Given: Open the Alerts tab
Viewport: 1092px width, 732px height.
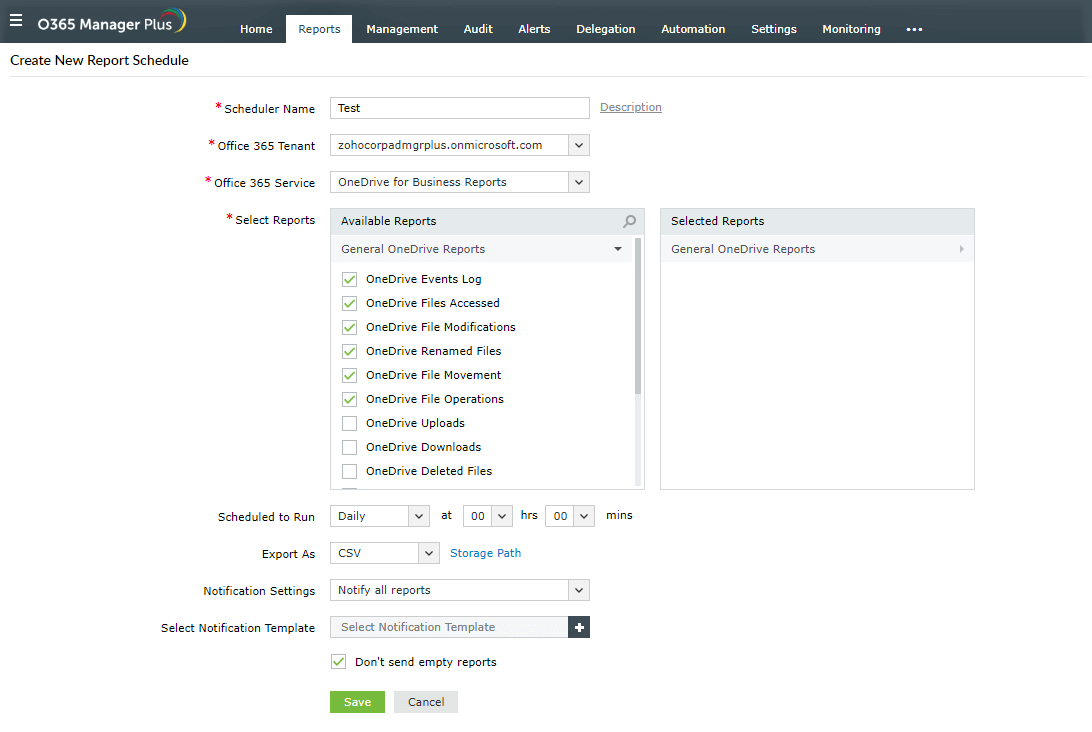Looking at the screenshot, I should (x=534, y=29).
